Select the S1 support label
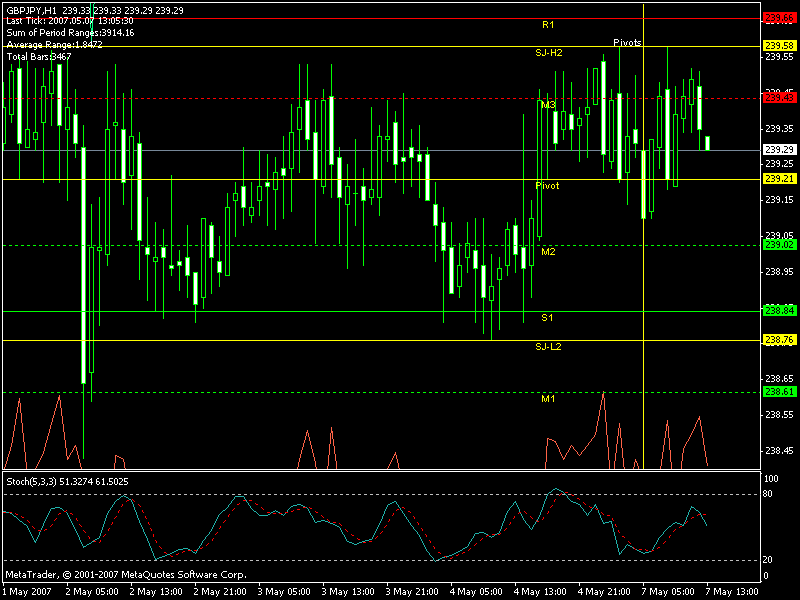This screenshot has height=600, width=800. (x=547, y=317)
